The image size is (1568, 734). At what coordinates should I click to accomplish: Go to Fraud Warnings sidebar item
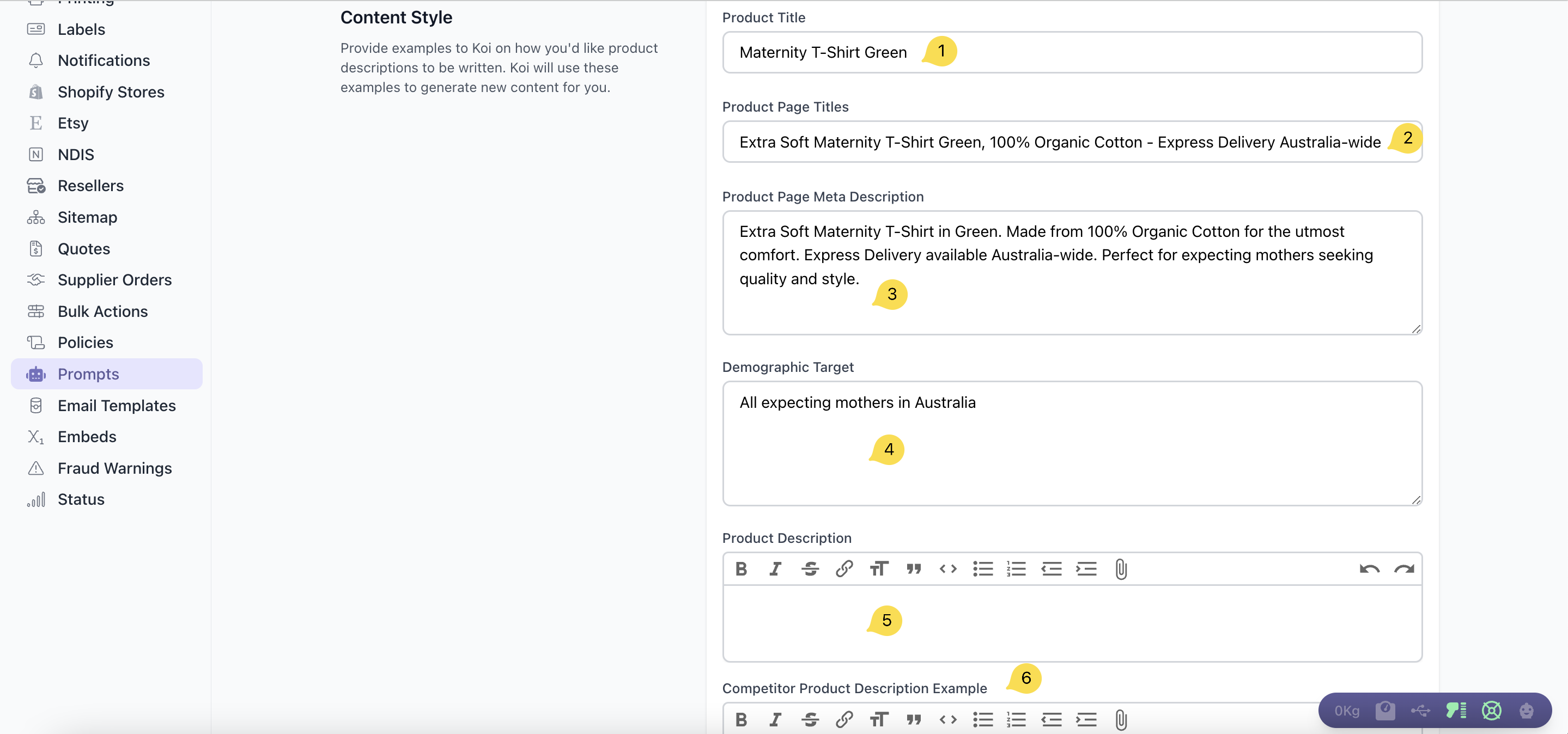pos(114,468)
